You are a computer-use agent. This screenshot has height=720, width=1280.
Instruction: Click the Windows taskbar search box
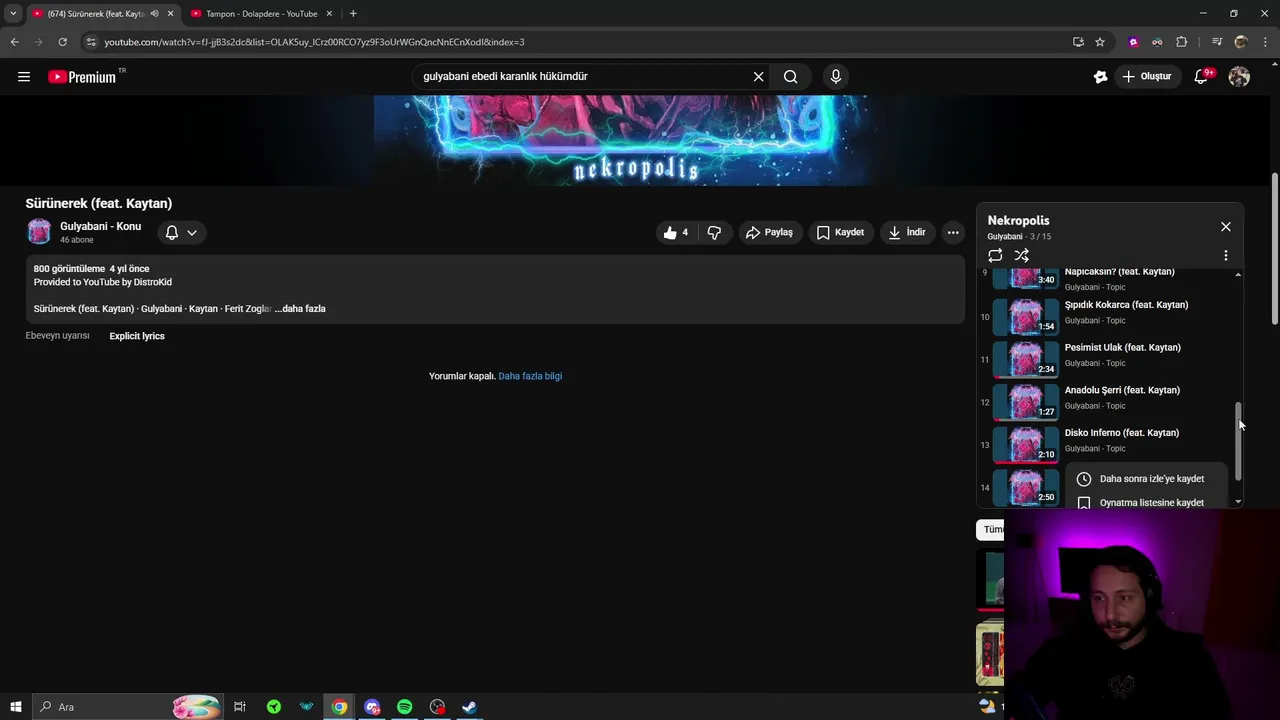tap(126, 707)
